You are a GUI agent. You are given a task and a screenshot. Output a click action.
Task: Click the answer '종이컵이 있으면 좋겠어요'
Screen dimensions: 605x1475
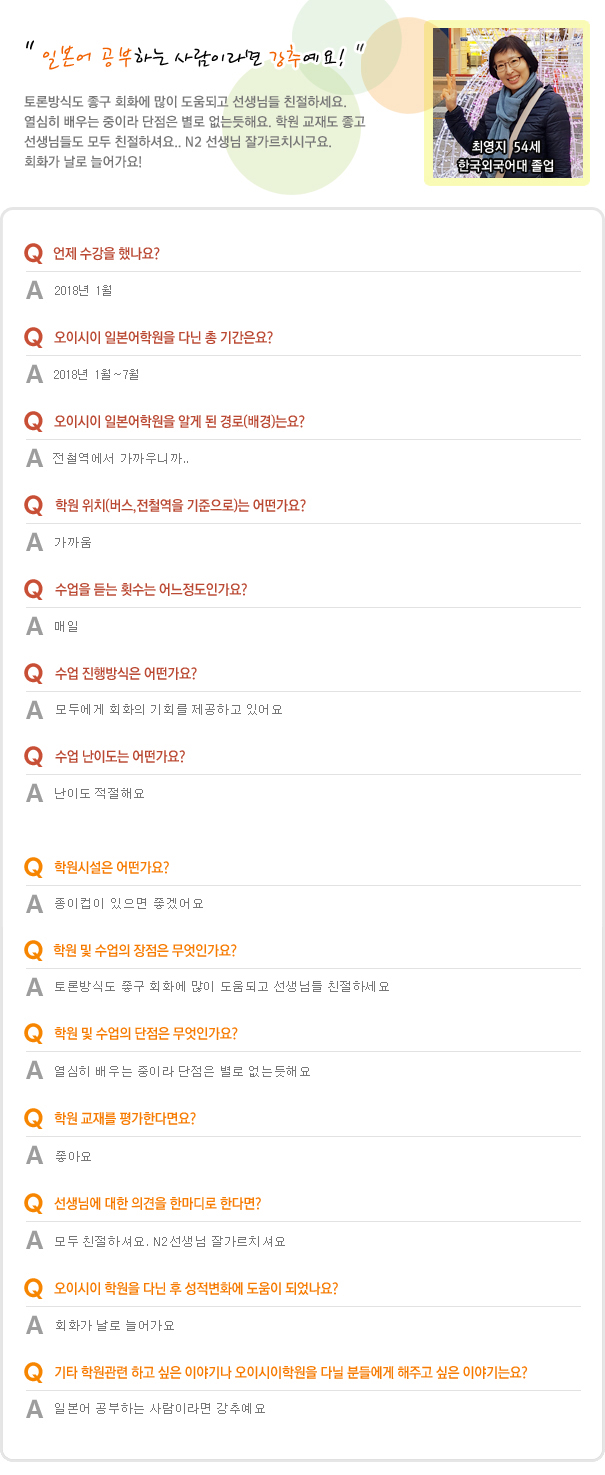click(x=129, y=904)
